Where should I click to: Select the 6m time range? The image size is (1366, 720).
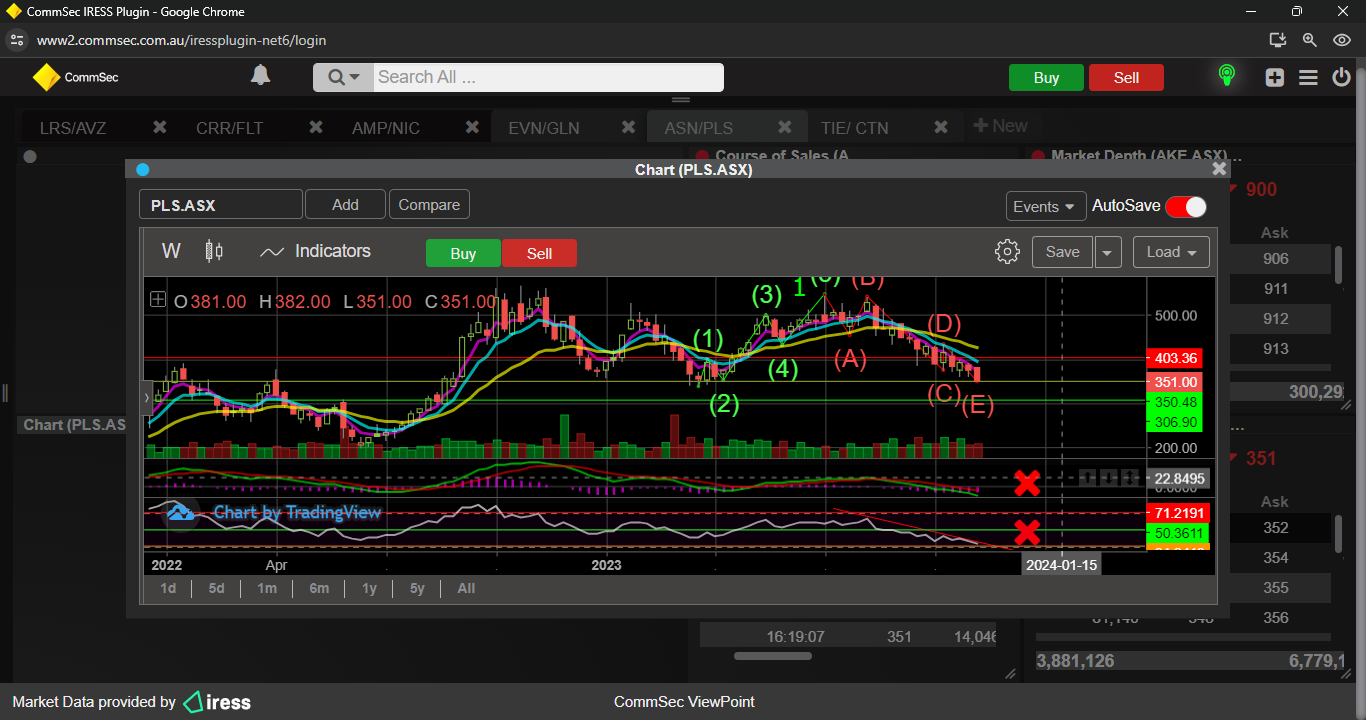pos(319,588)
